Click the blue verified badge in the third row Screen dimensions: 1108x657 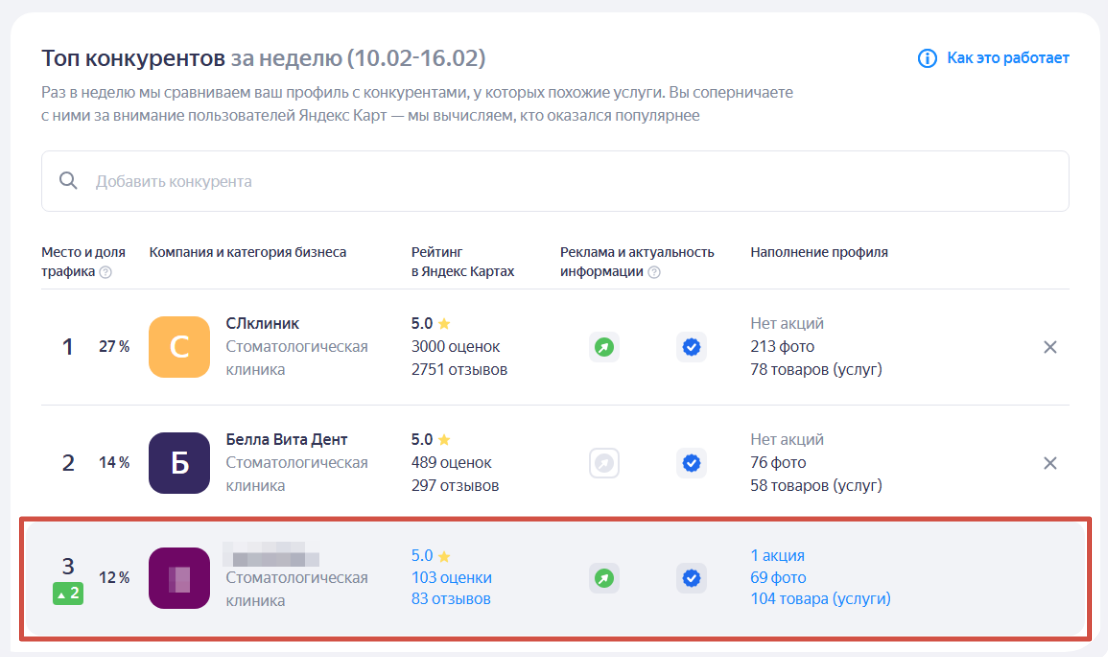691,578
